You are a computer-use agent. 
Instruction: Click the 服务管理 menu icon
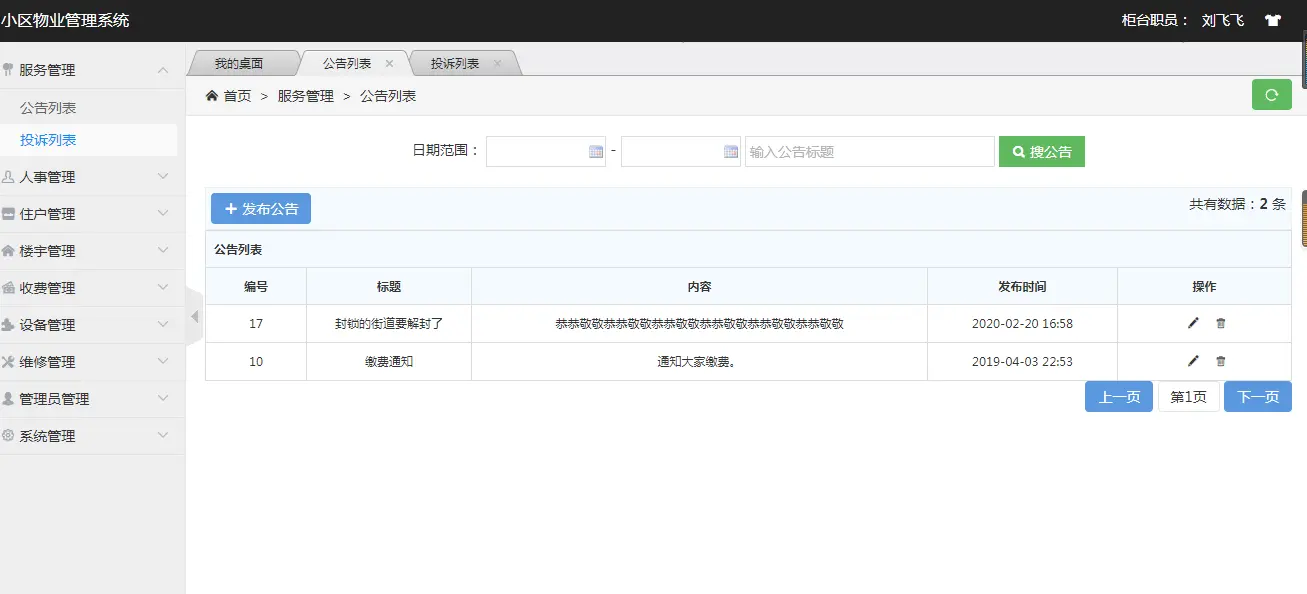point(9,70)
